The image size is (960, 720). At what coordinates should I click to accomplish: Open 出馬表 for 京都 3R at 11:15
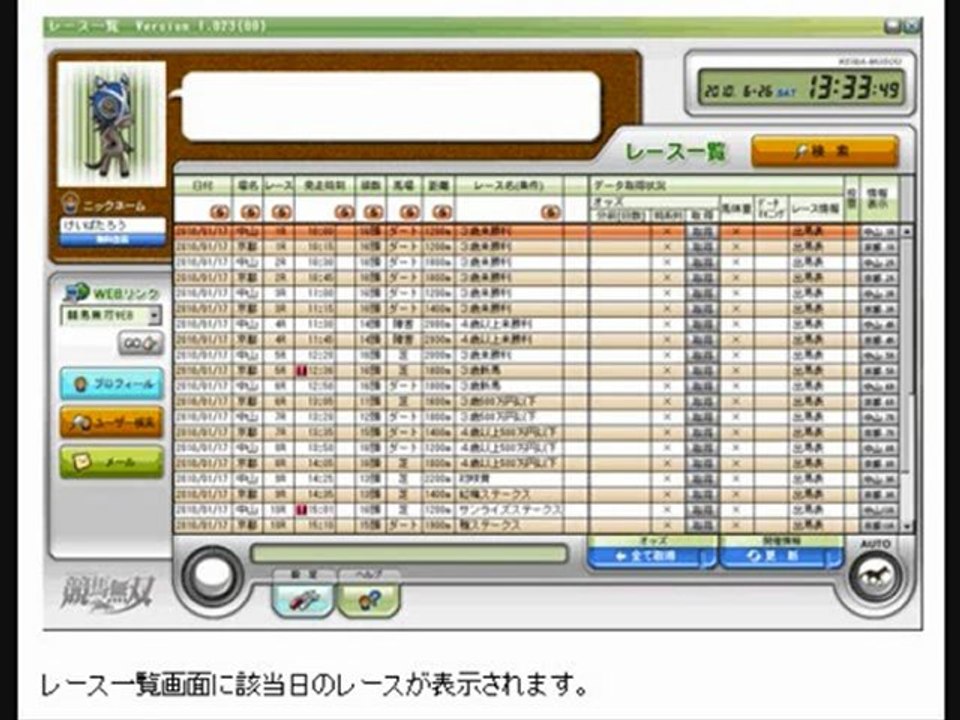coord(808,309)
